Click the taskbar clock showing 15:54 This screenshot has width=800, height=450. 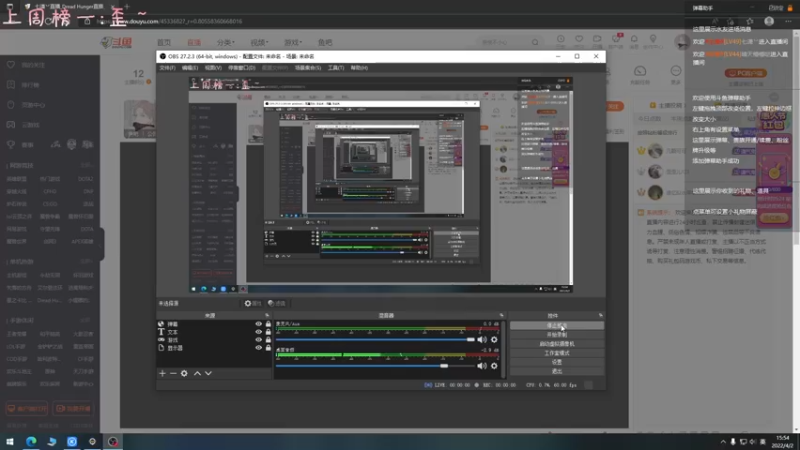click(x=782, y=442)
